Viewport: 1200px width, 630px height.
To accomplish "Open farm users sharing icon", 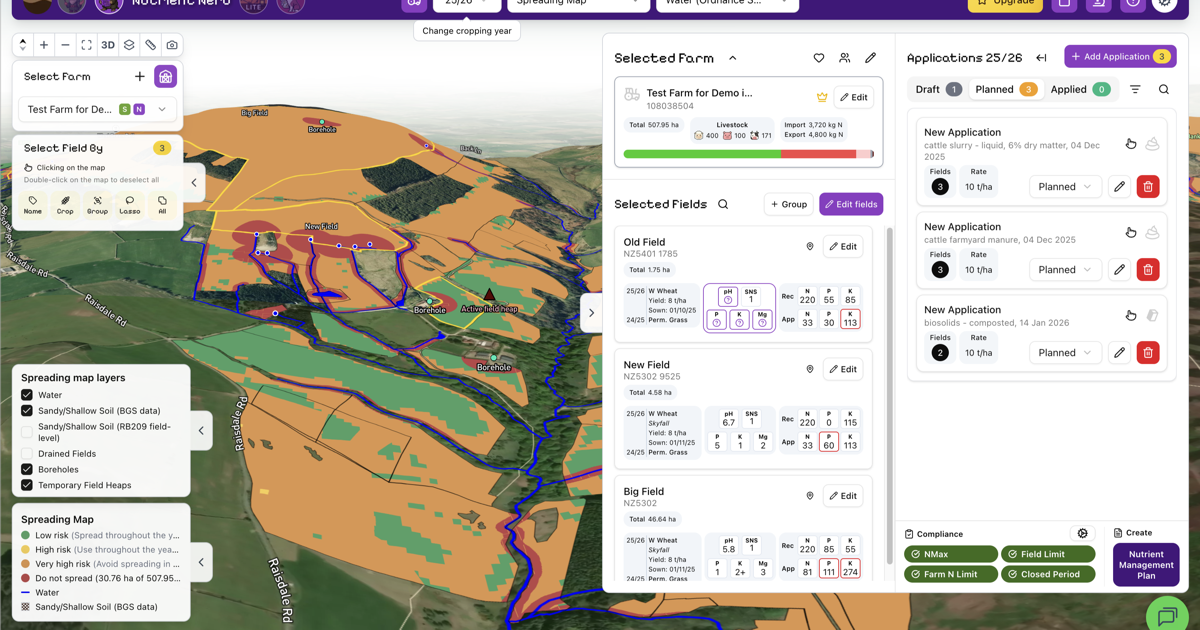I will click(845, 59).
